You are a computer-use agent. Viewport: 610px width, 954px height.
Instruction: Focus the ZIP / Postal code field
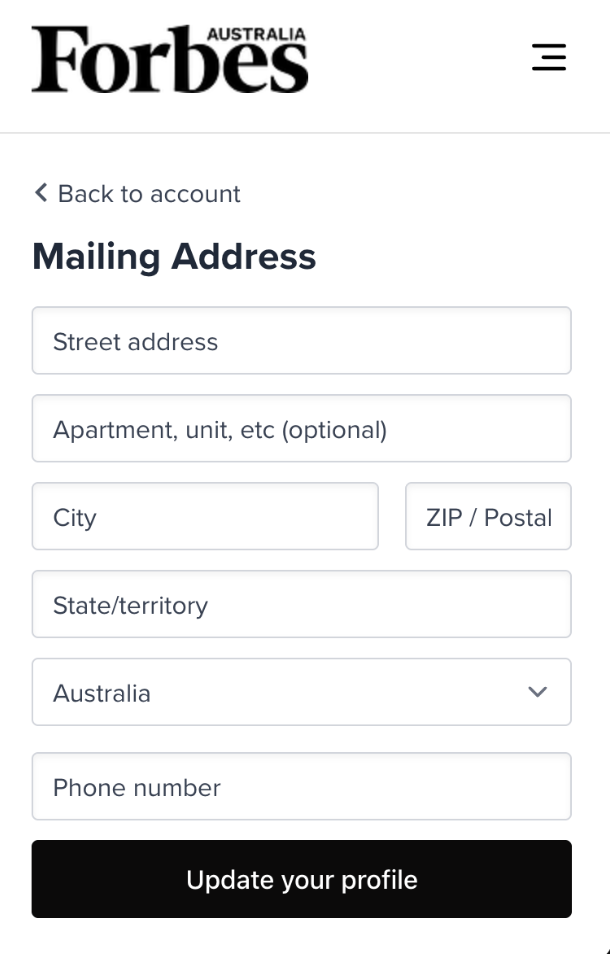pos(488,517)
